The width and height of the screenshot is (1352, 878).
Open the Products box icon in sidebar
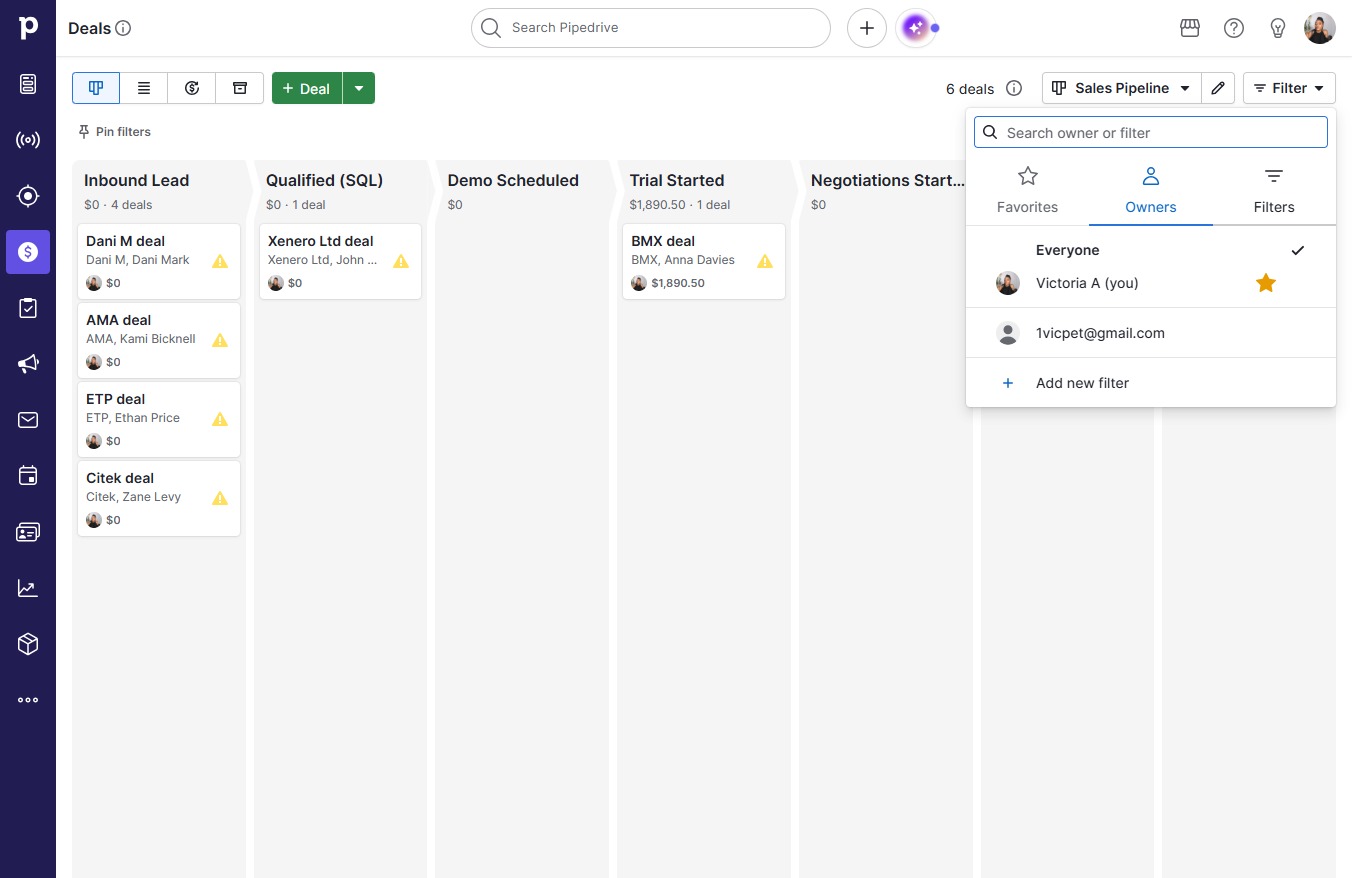[28, 644]
